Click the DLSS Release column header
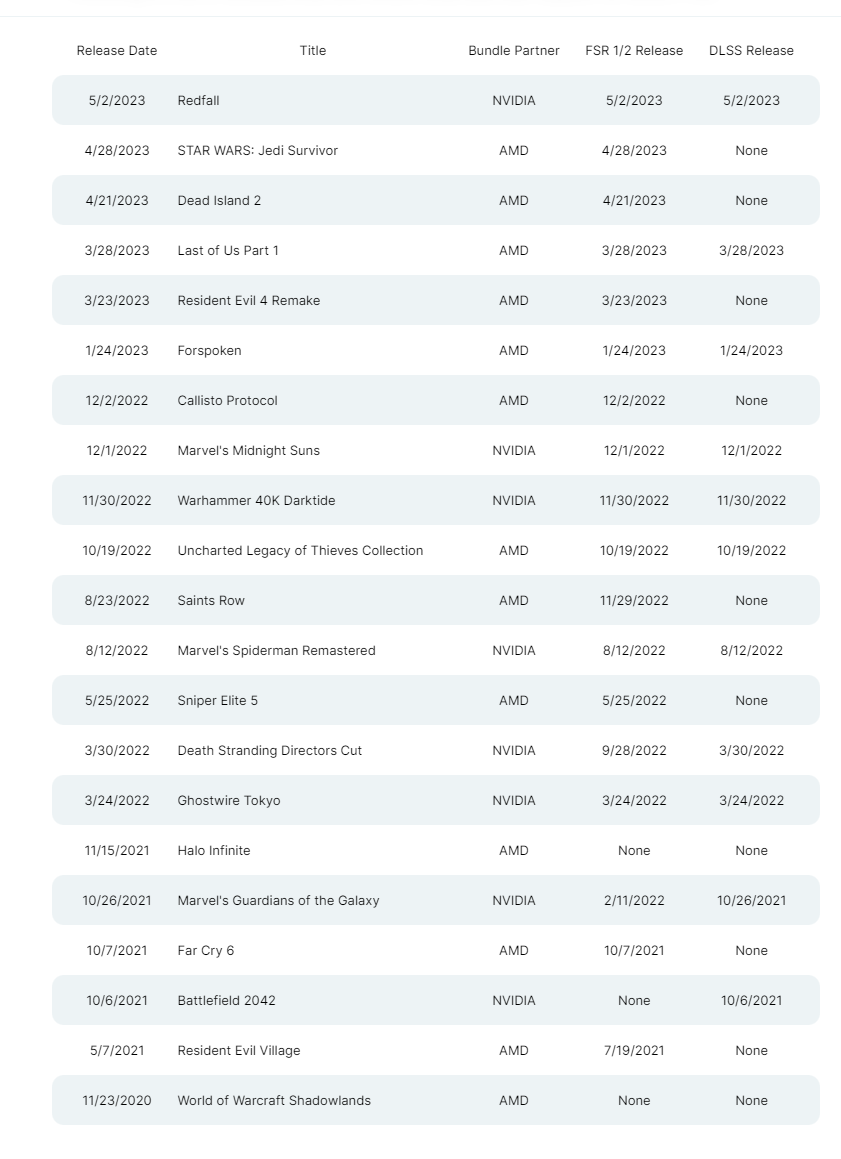The height and width of the screenshot is (1159, 841). (x=752, y=50)
